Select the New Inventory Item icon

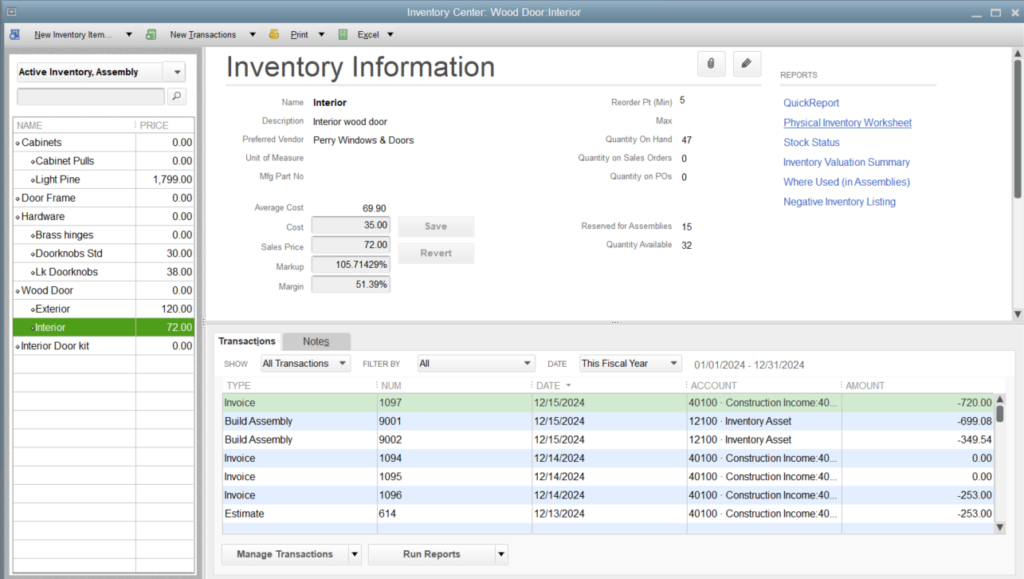pos(14,34)
